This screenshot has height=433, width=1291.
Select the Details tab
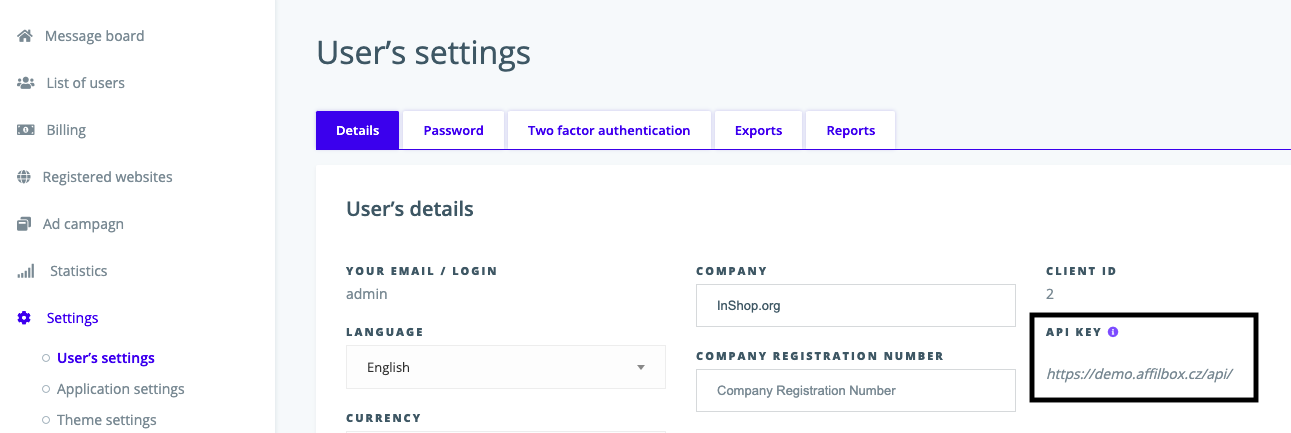(x=357, y=130)
